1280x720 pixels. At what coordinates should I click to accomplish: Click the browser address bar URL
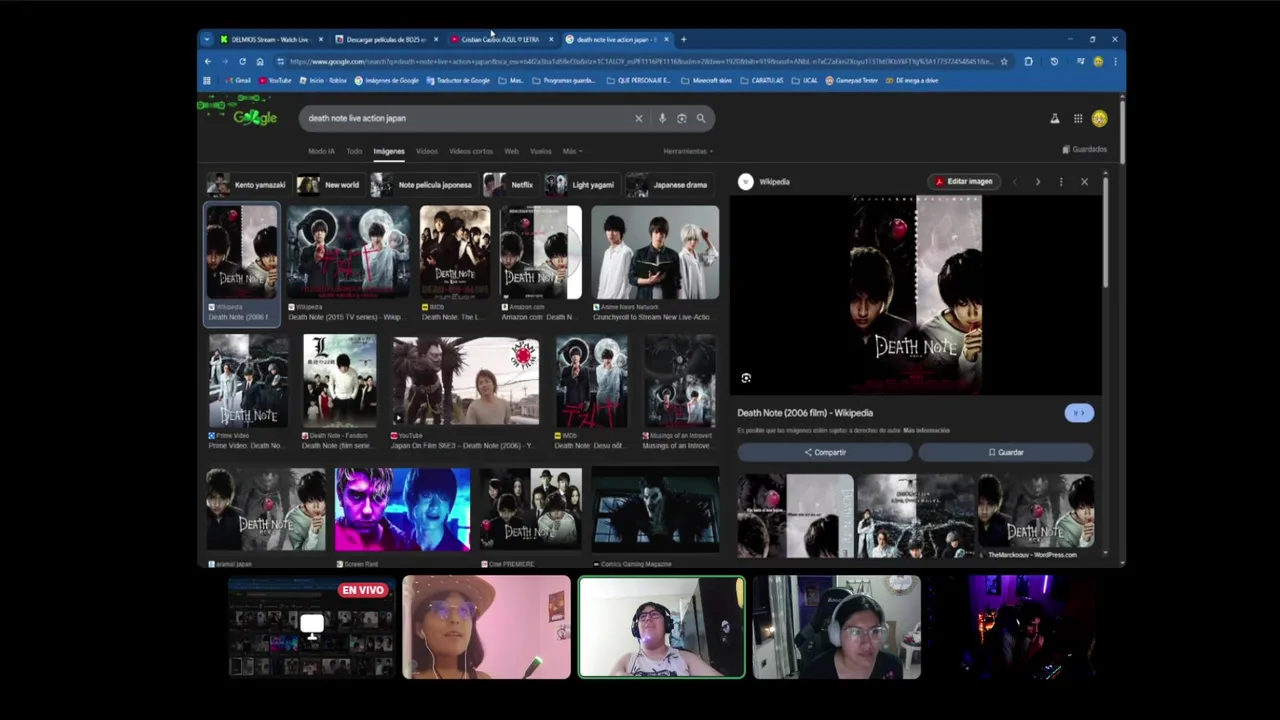click(640, 61)
